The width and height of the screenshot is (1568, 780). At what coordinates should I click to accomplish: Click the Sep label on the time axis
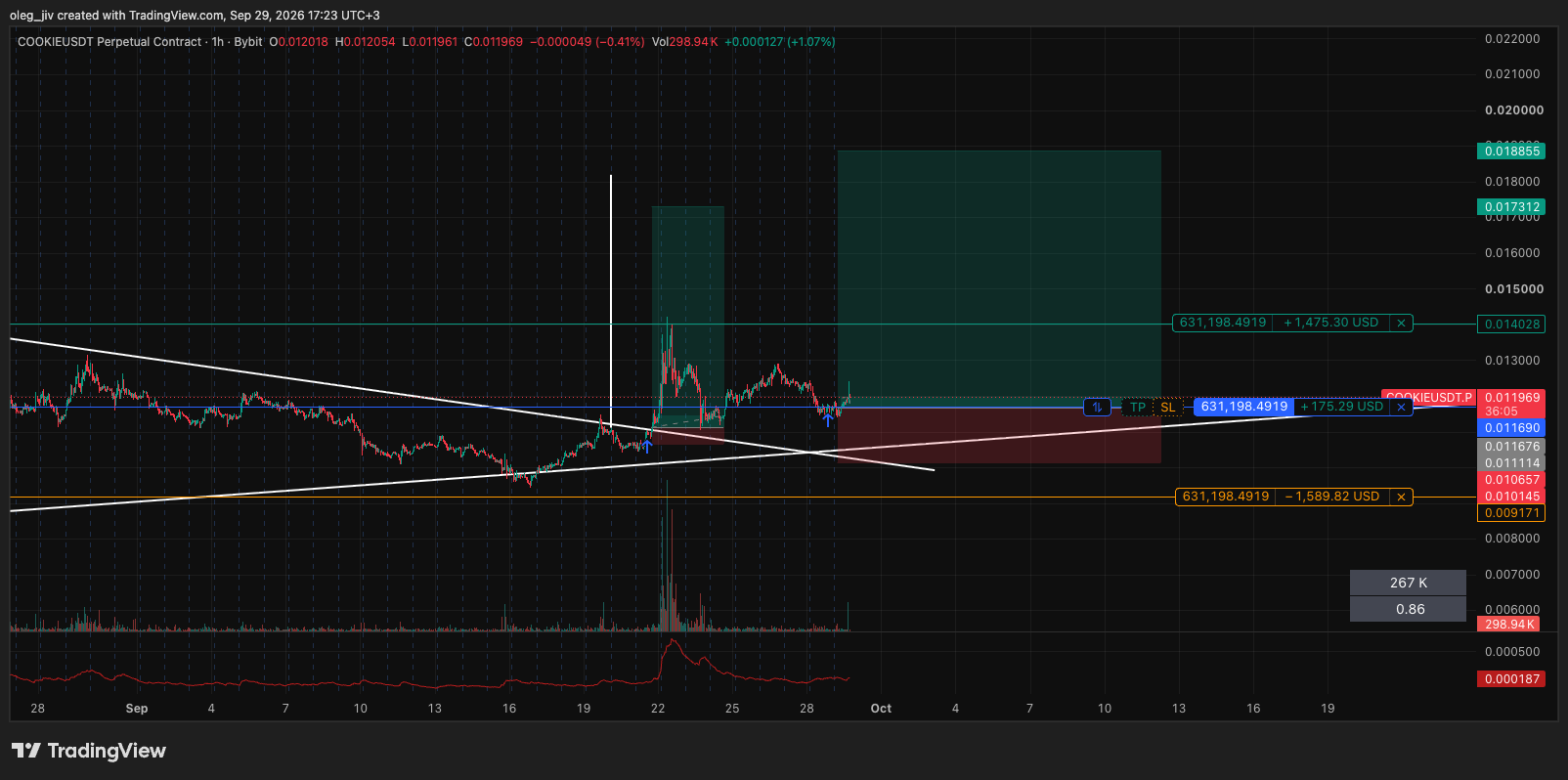pyautogui.click(x=137, y=709)
